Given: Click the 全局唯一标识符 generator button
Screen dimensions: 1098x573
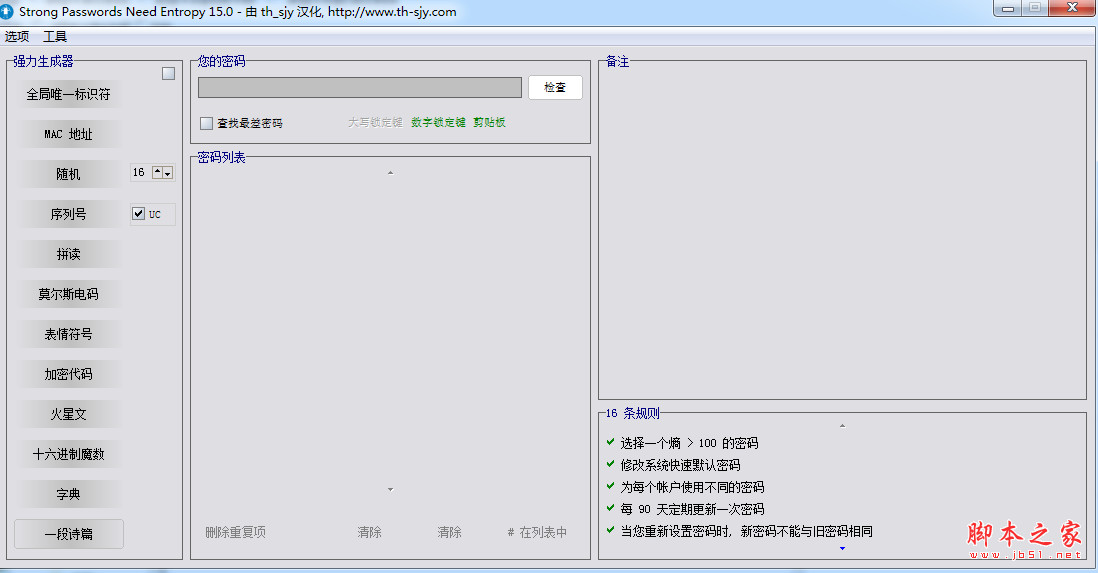Looking at the screenshot, I should (x=69, y=94).
